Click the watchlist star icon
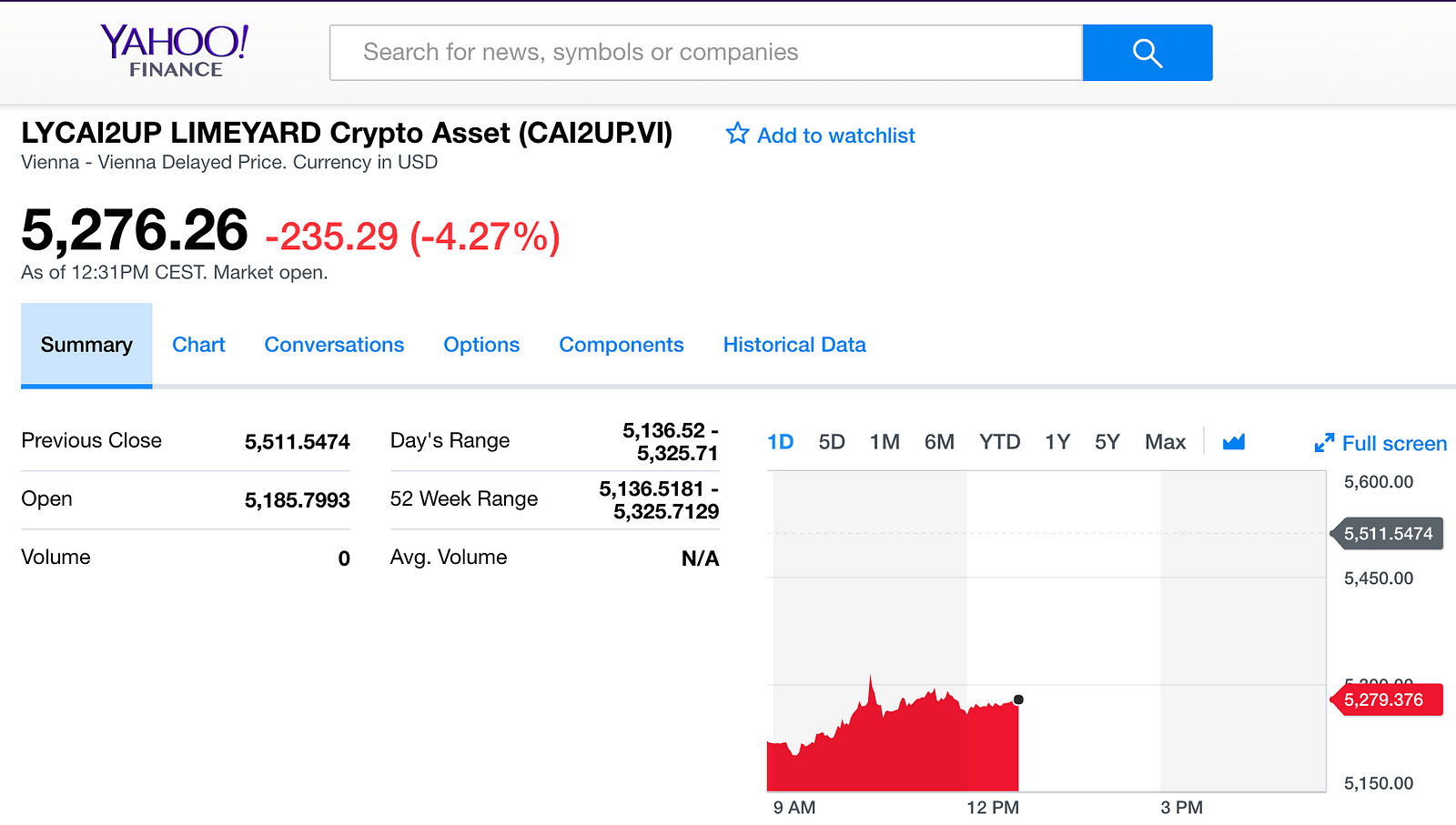The height and width of the screenshot is (825, 1456). 737,135
